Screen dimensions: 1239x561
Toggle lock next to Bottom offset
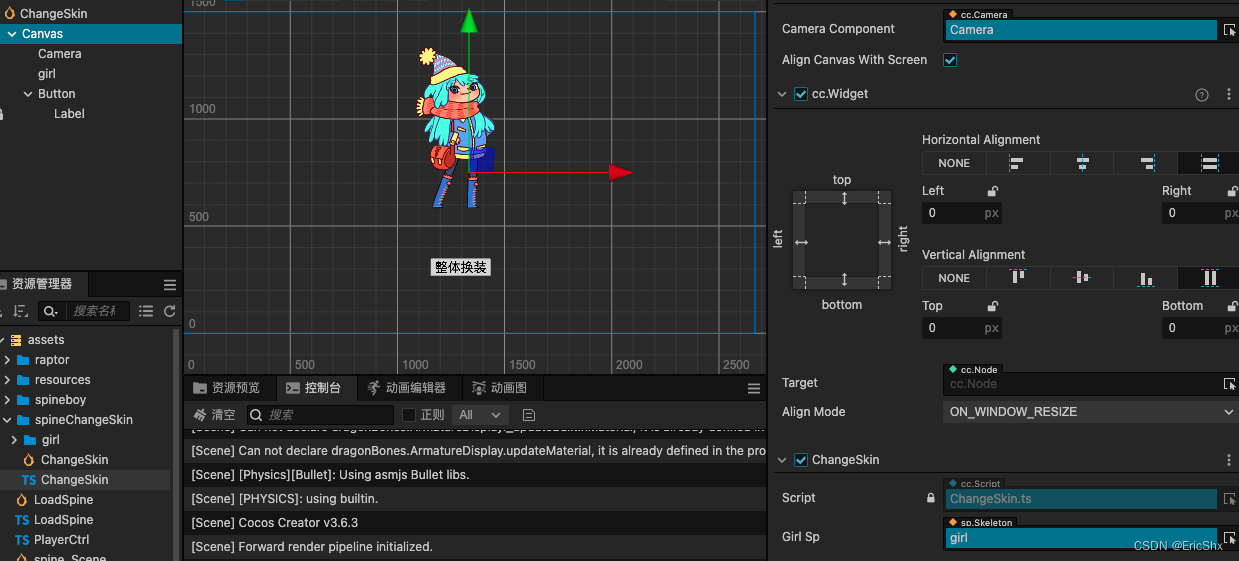click(1232, 306)
